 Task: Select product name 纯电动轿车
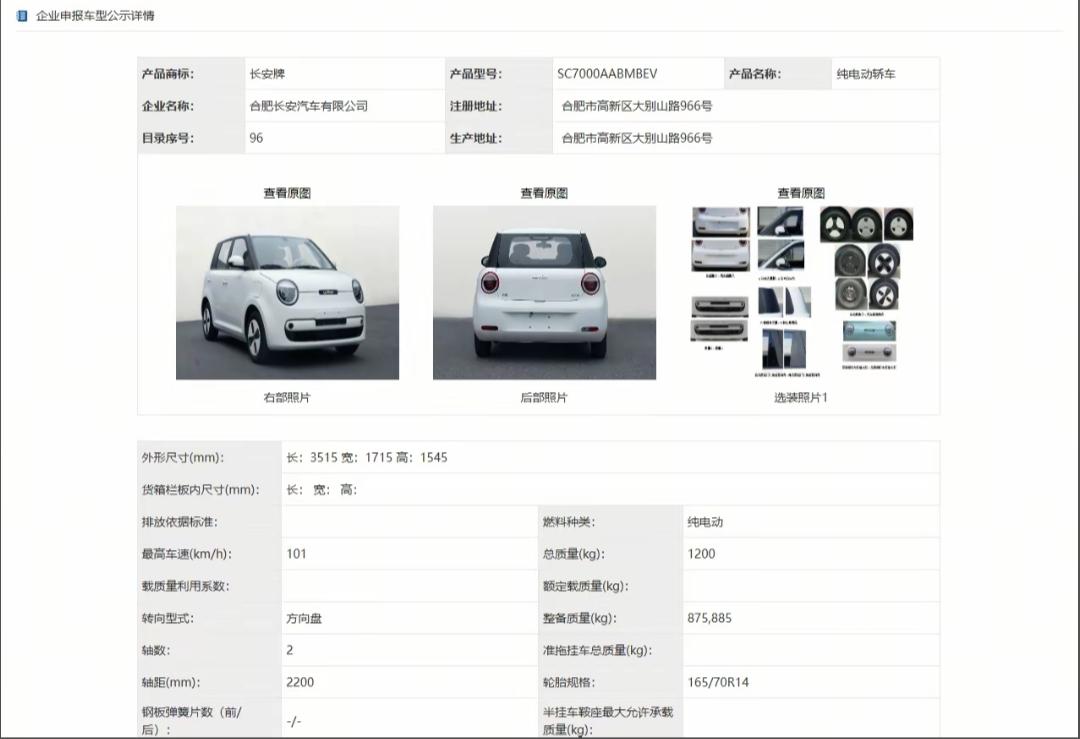pos(866,74)
